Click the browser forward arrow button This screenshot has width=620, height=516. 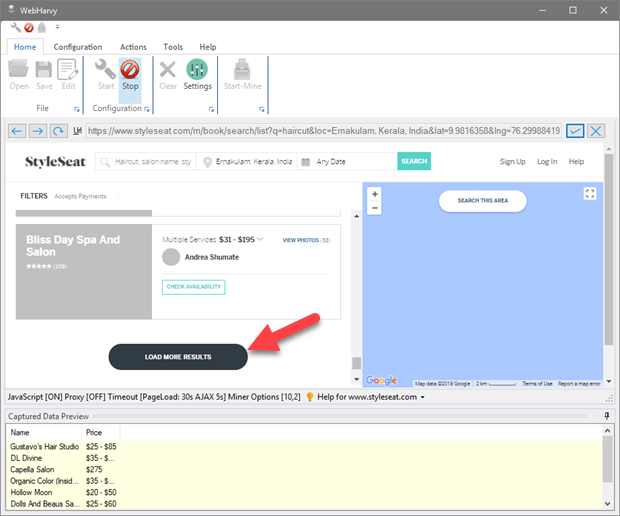38,131
